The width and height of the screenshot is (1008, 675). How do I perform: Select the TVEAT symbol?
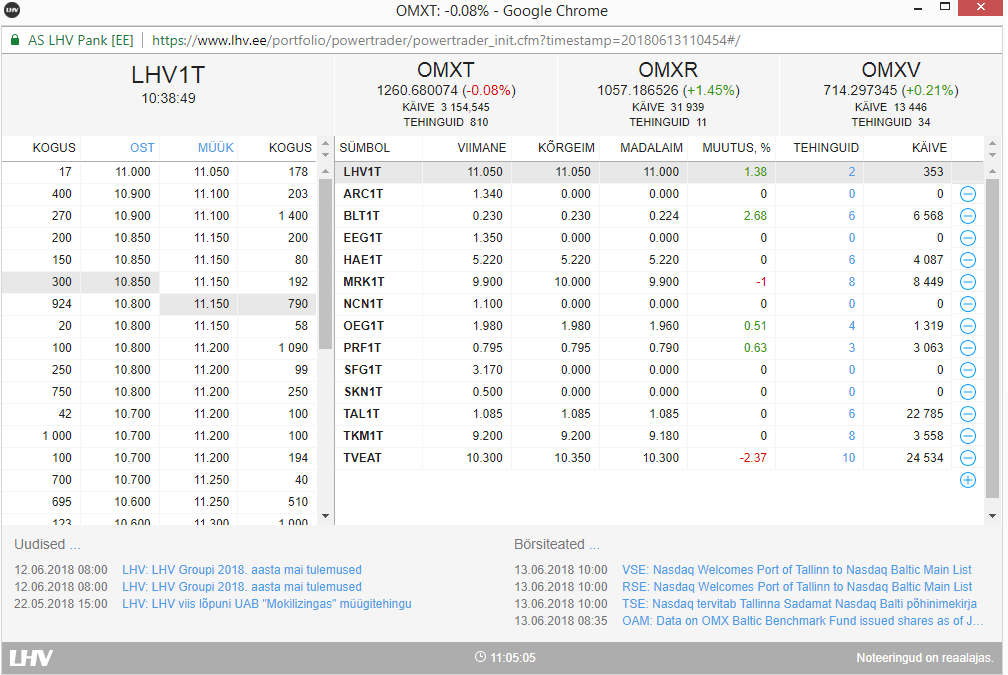tap(363, 458)
